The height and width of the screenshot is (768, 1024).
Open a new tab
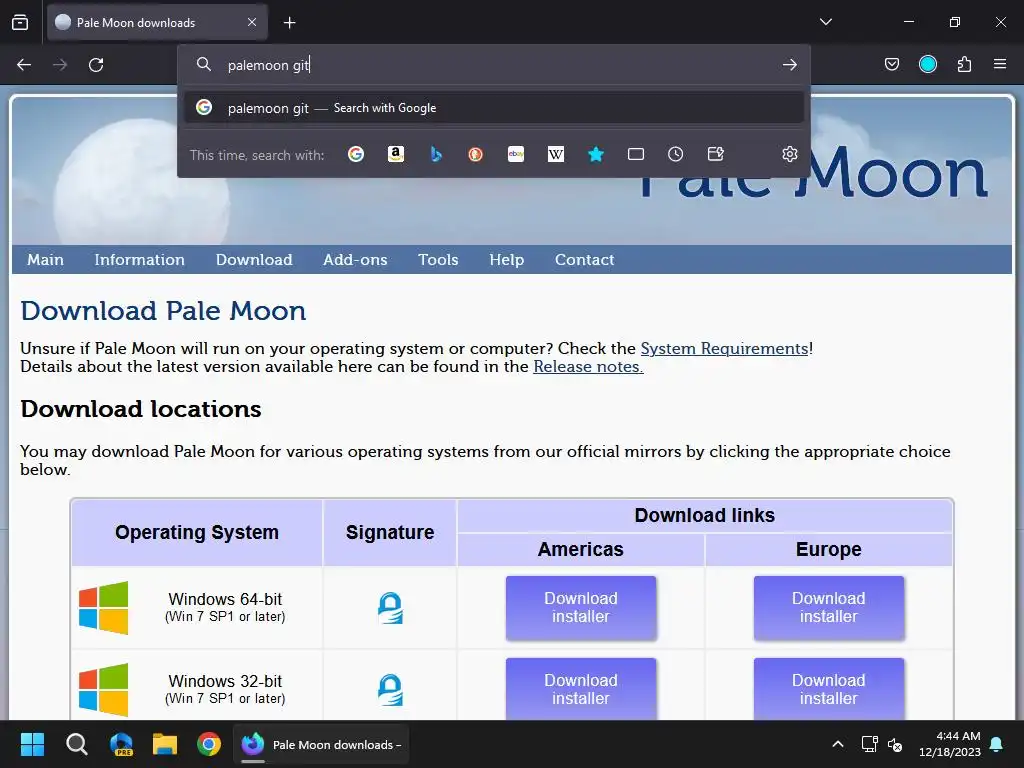[289, 23]
